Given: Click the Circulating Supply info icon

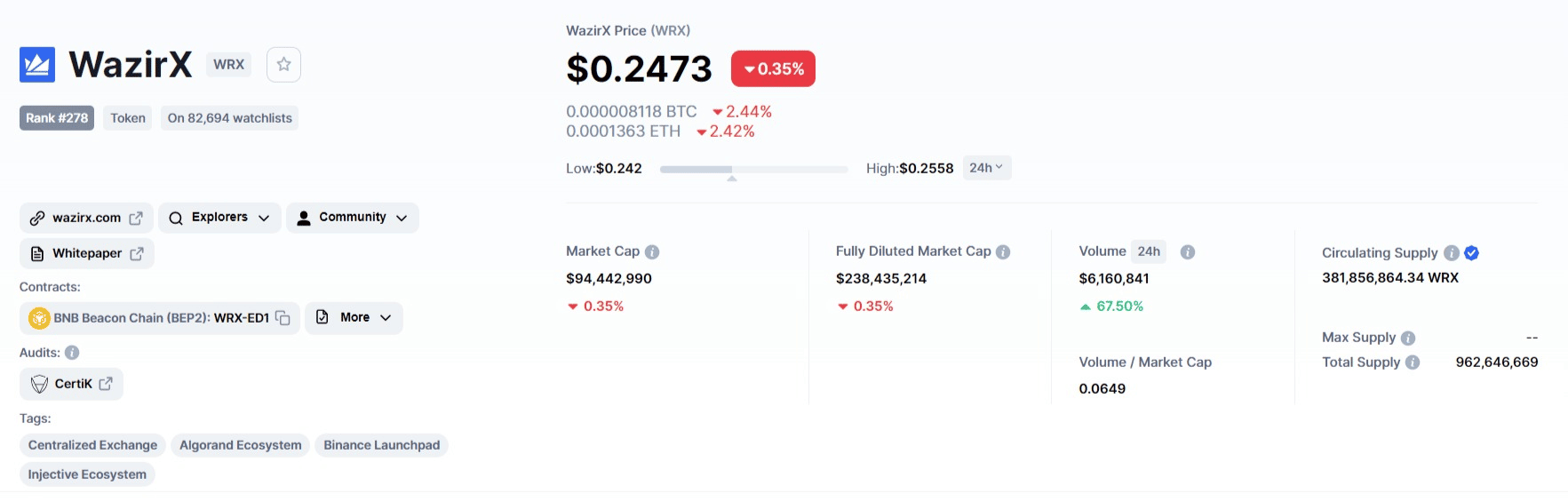Looking at the screenshot, I should [x=1452, y=253].
